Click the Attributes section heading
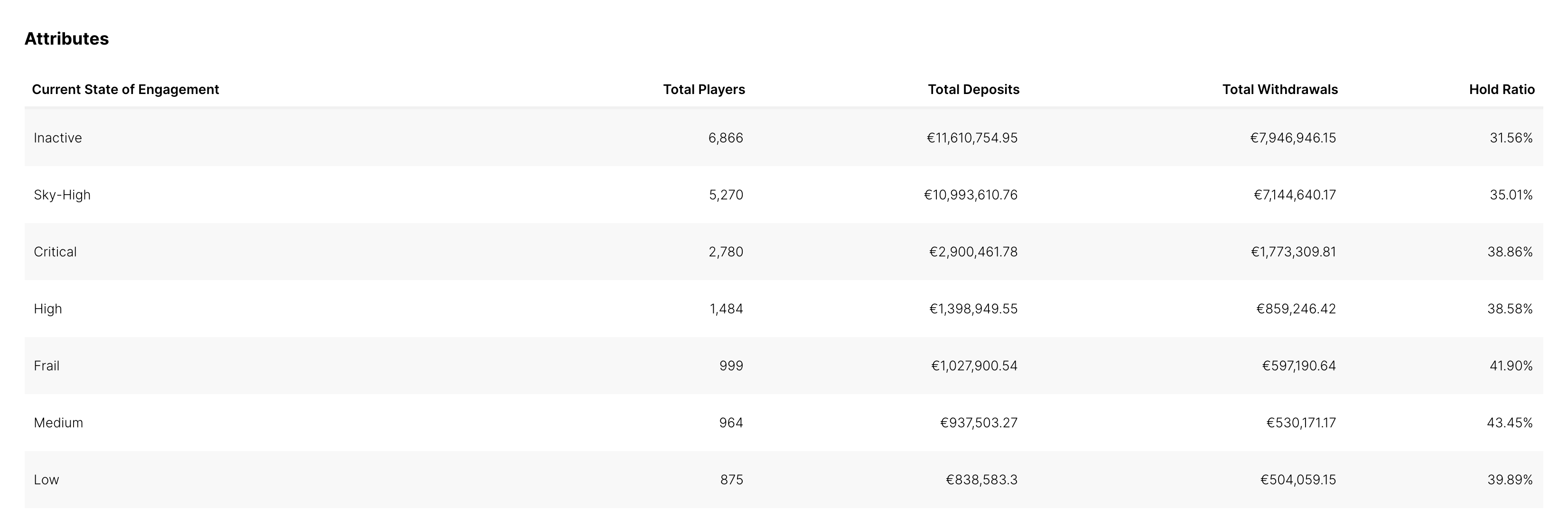1568x528 pixels. point(66,39)
